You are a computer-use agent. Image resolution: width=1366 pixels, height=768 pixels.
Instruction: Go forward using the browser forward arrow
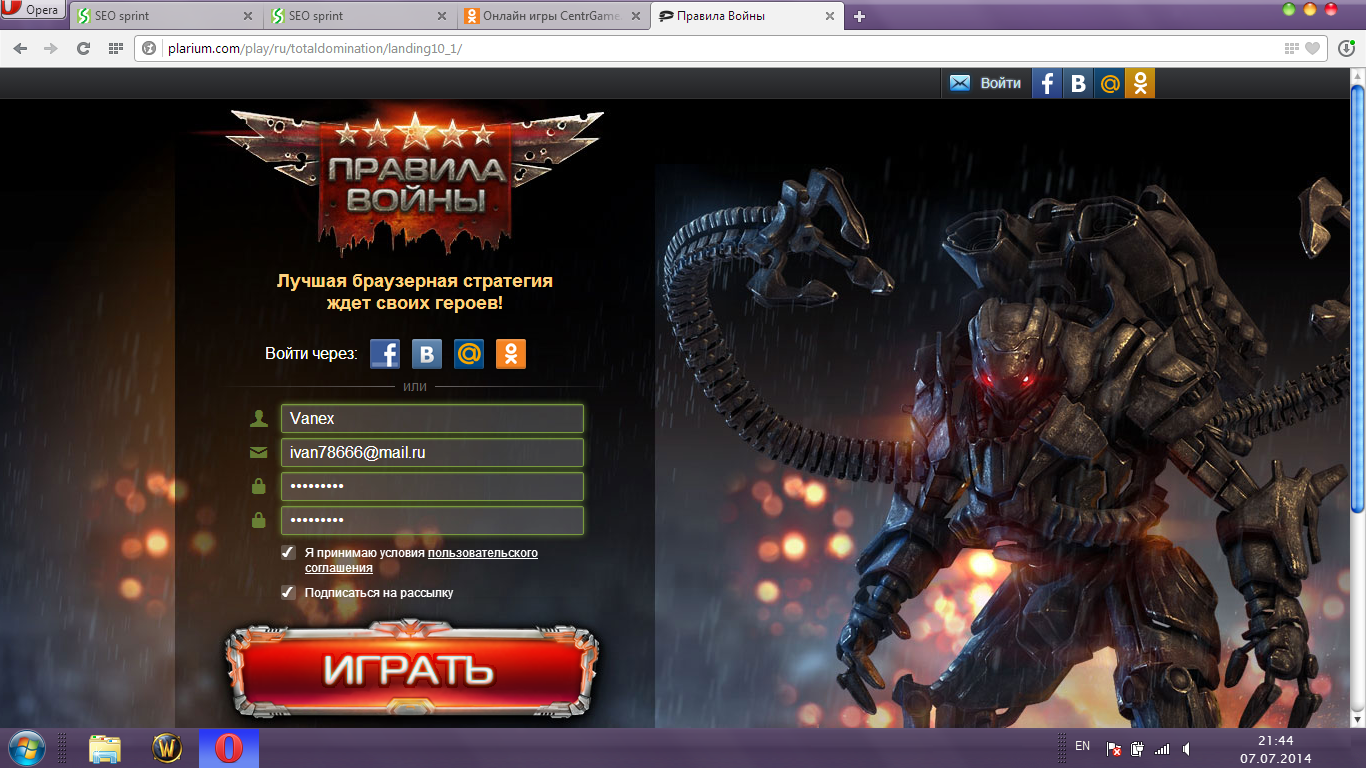pyautogui.click(x=51, y=48)
